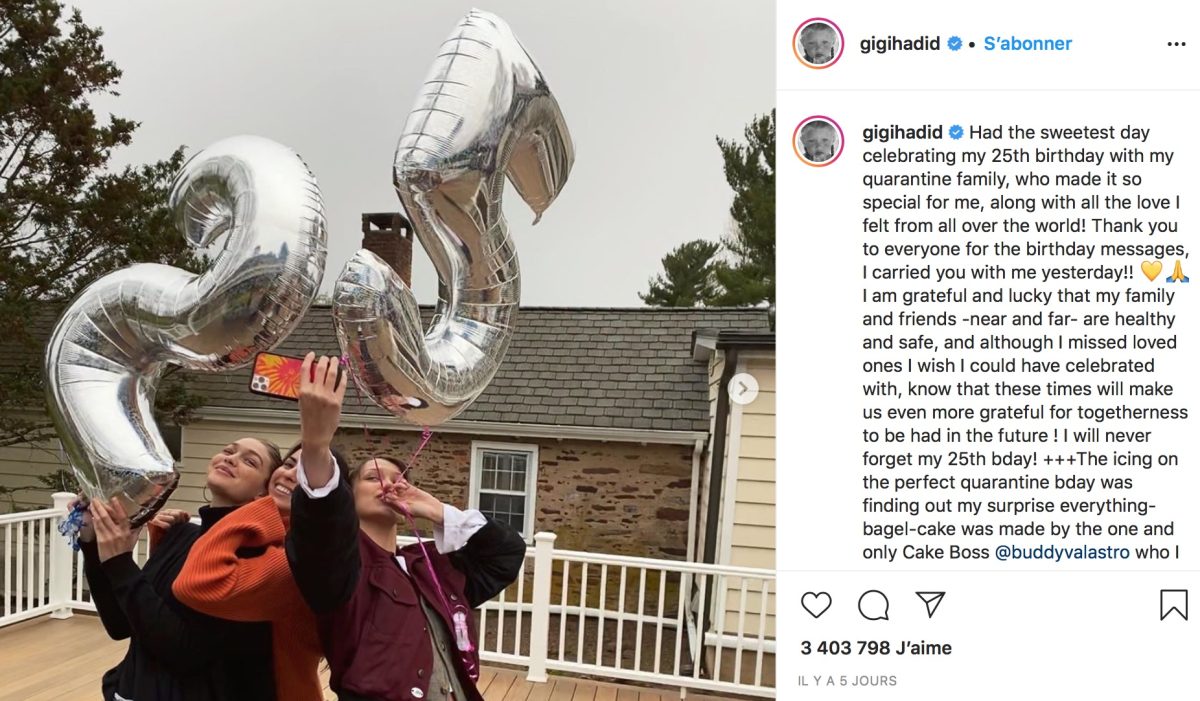Go to next photo with carousel arrow
The image size is (1200, 701).
[743, 389]
